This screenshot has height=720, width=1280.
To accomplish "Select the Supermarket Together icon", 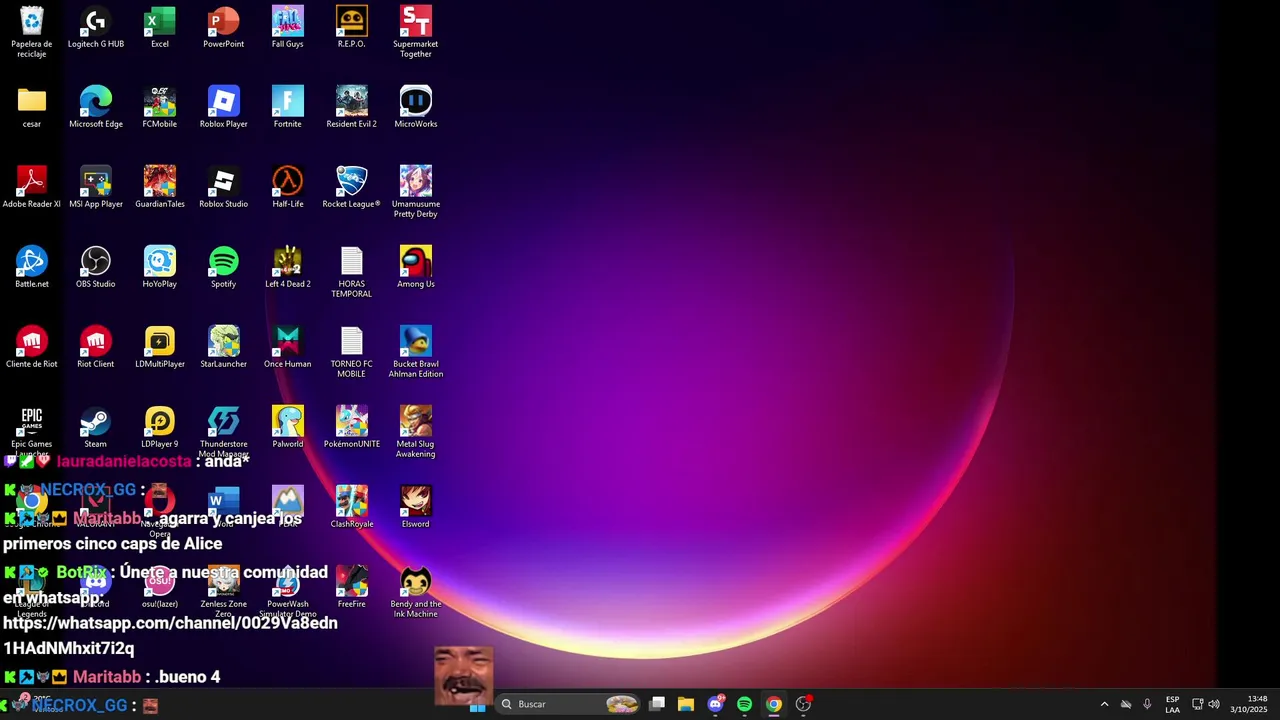I will click(416, 32).
